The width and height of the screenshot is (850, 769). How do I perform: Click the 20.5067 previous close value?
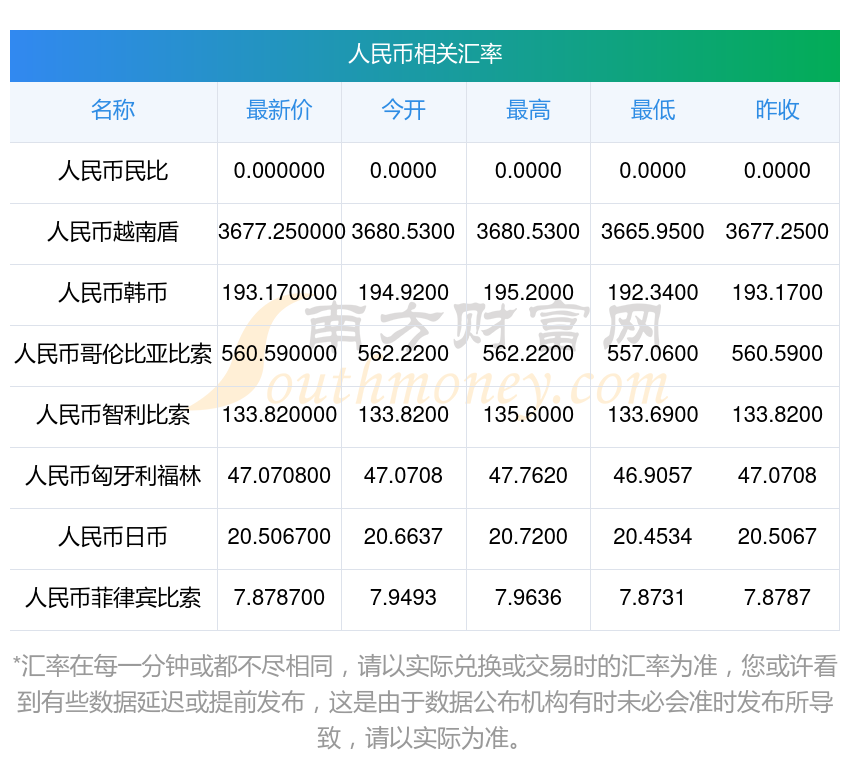coord(777,537)
